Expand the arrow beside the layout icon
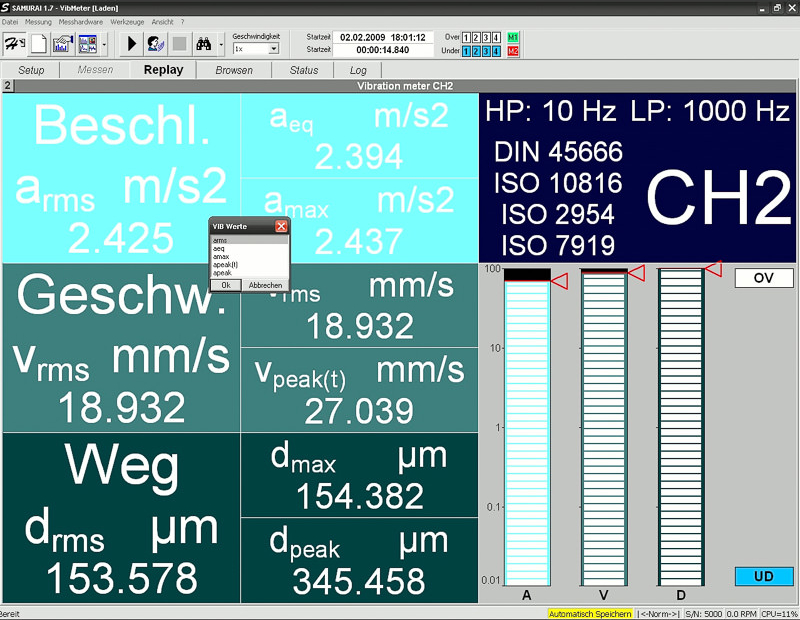 105,43
